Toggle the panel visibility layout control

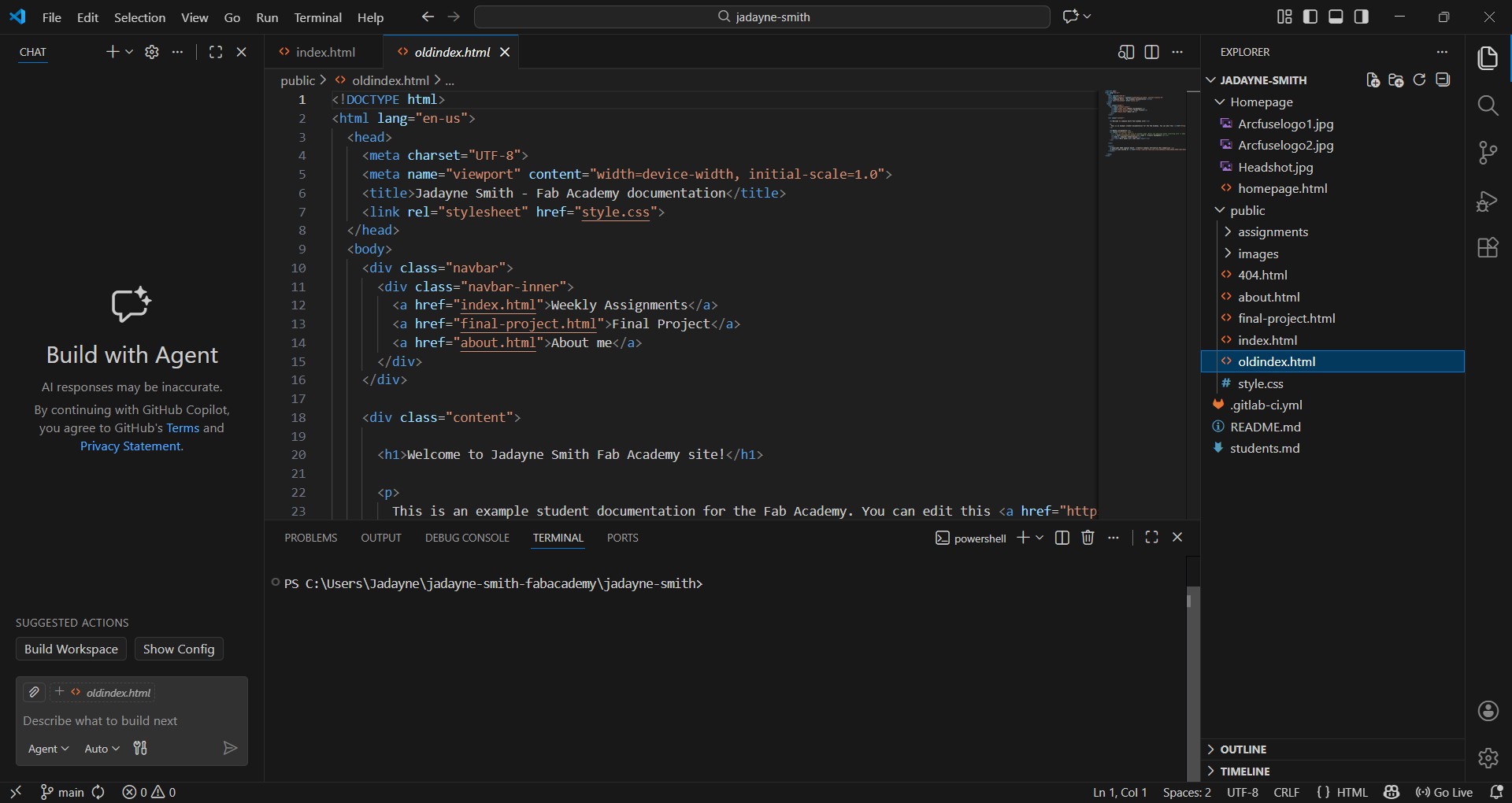[1336, 16]
